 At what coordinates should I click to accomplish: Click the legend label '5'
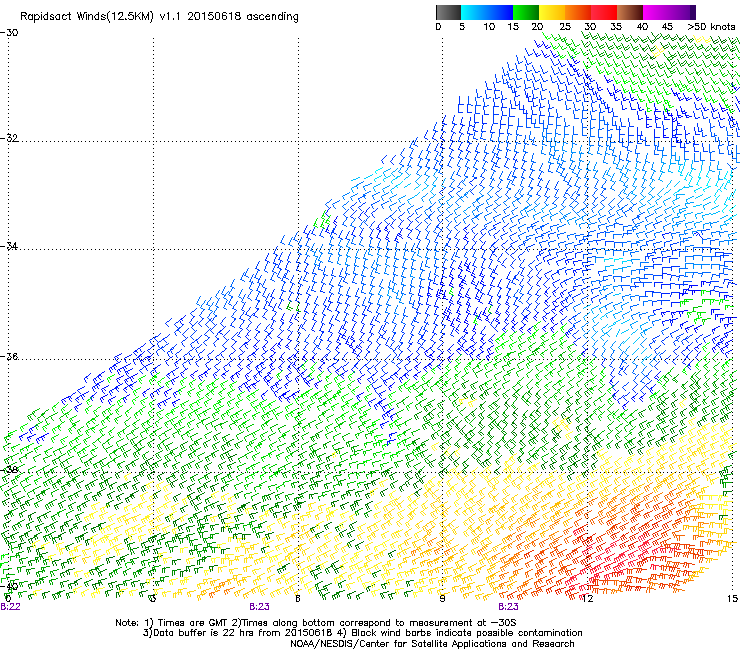point(462,27)
